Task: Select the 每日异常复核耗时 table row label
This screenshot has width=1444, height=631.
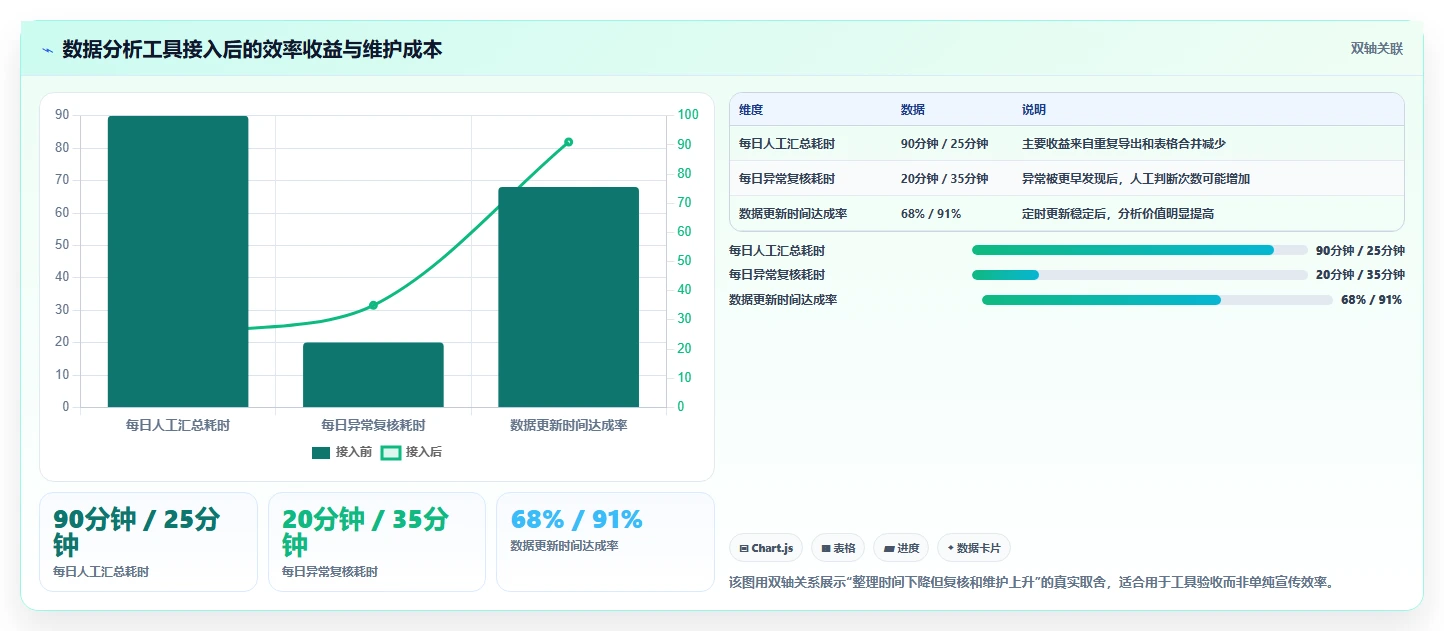Action: pyautogui.click(x=787, y=179)
